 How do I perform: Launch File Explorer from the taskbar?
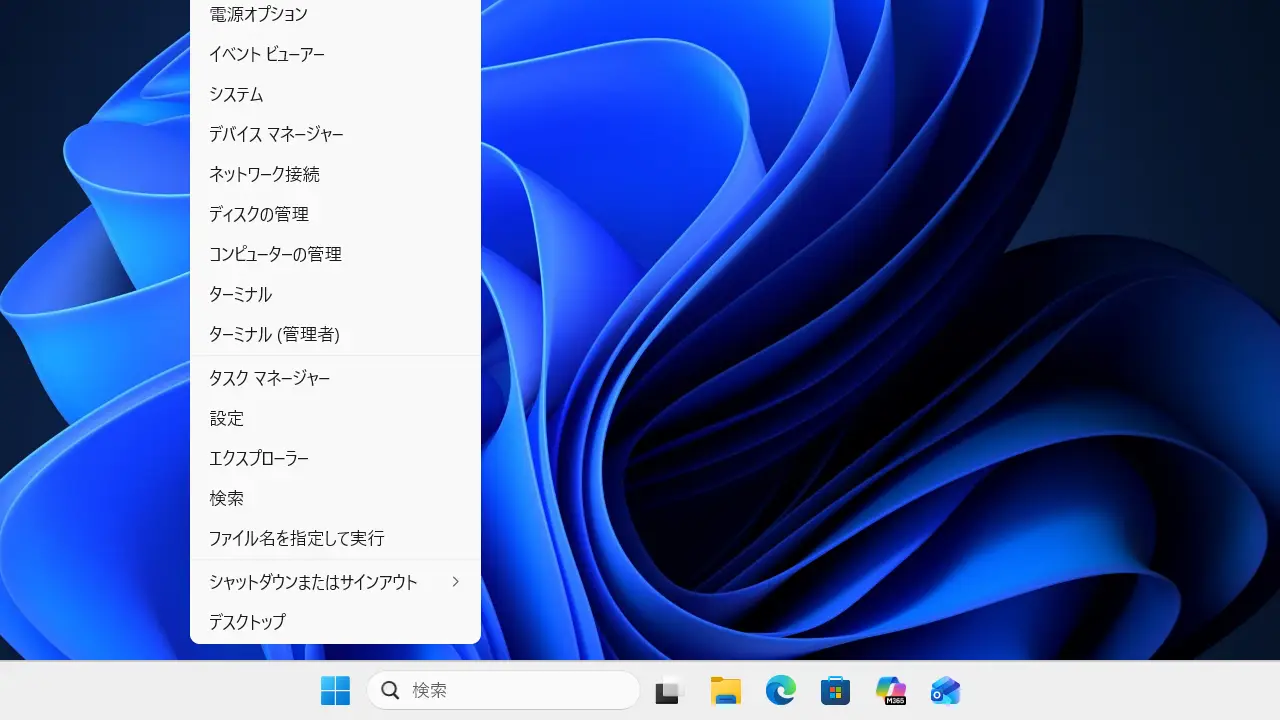point(725,691)
